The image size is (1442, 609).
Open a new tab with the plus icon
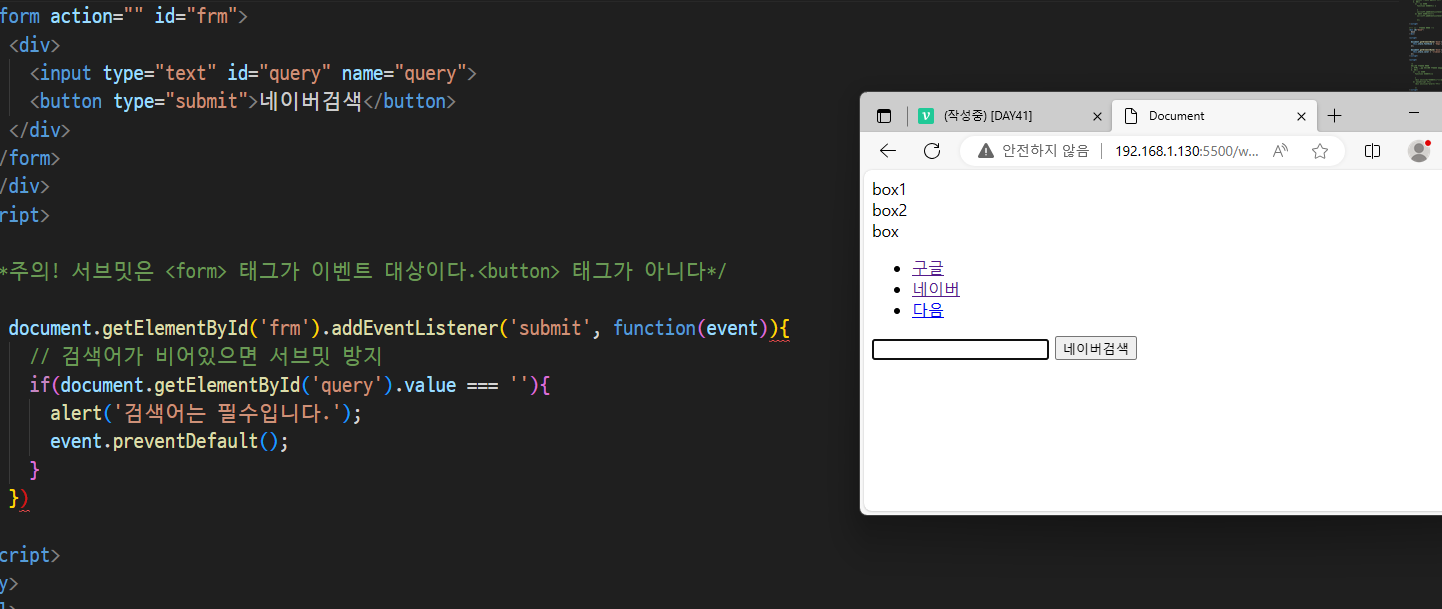click(1334, 116)
